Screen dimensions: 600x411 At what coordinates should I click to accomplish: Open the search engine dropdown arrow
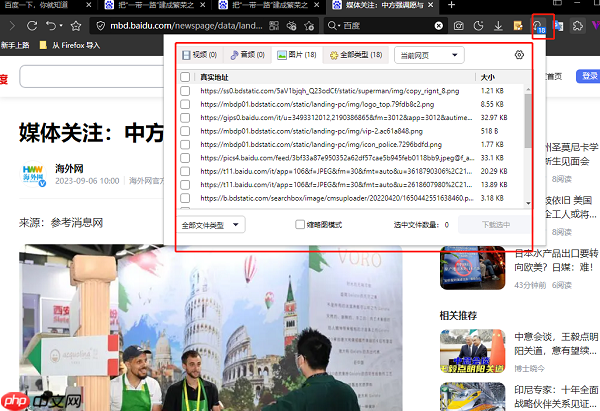pyautogui.click(x=339, y=26)
